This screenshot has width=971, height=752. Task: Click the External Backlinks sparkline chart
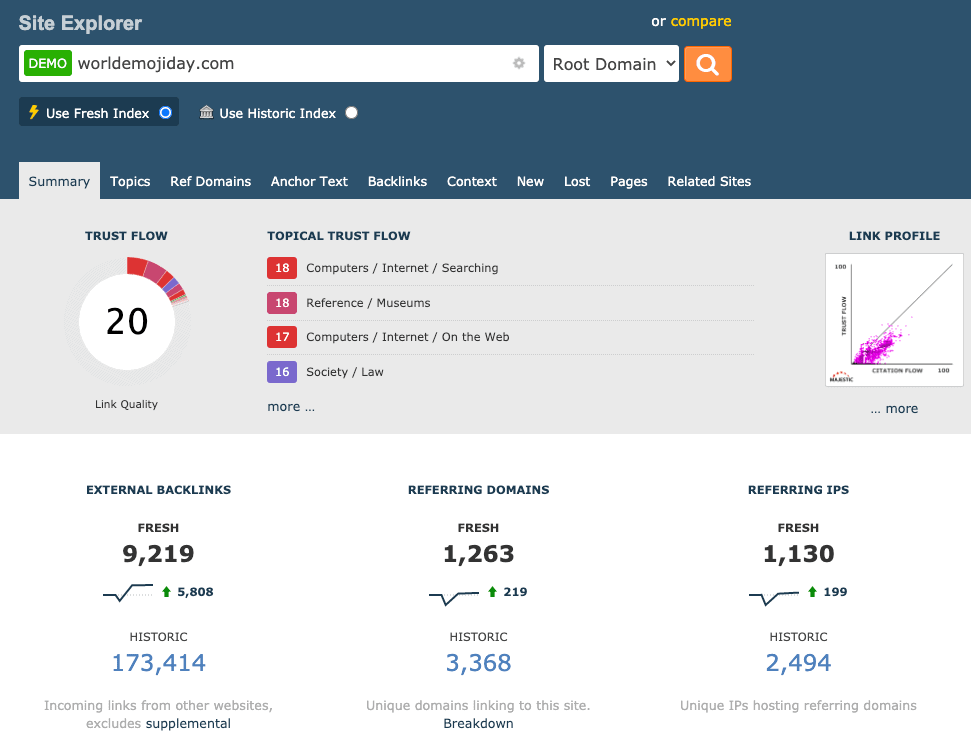pyautogui.click(x=128, y=592)
